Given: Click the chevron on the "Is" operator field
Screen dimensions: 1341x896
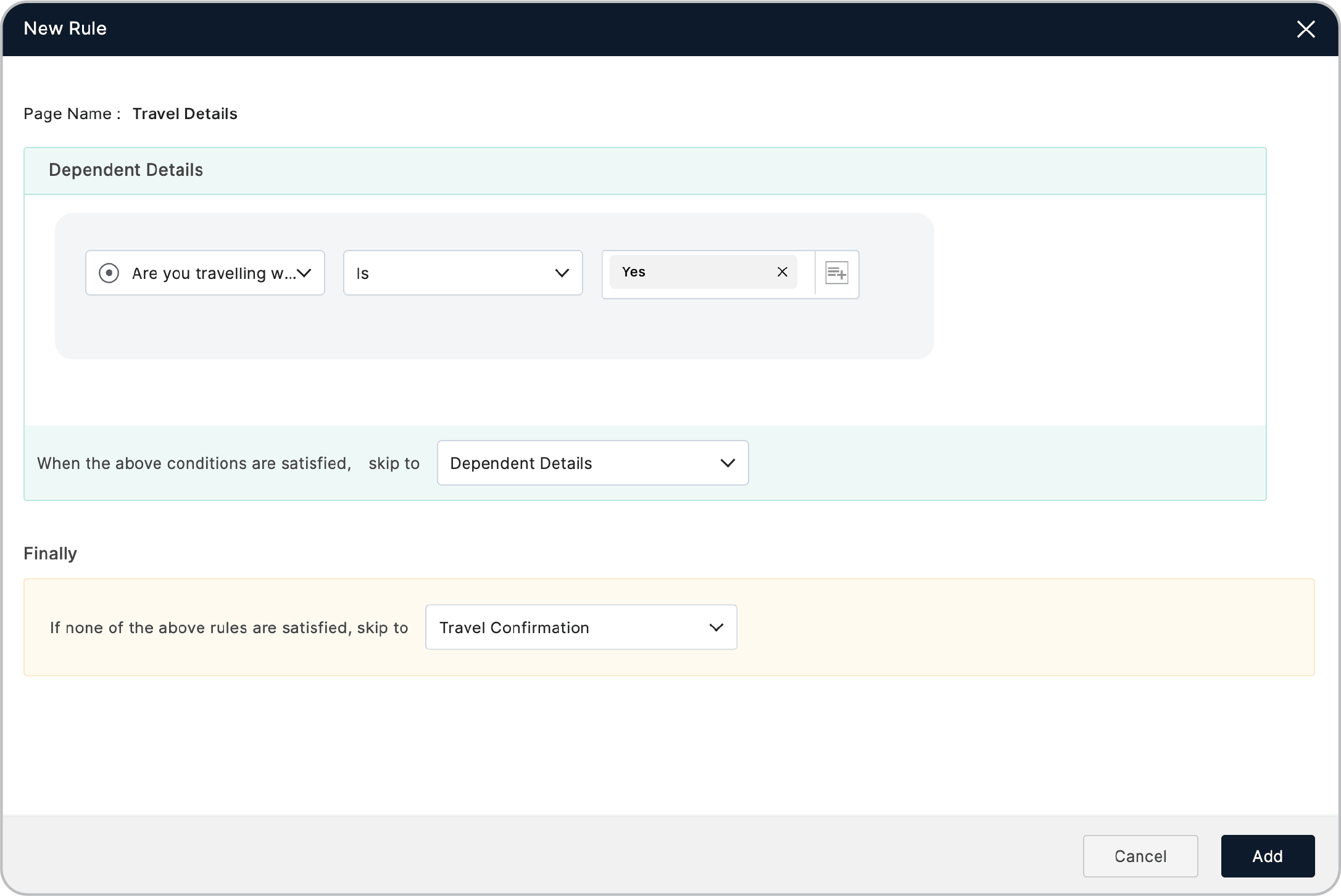Looking at the screenshot, I should click(x=562, y=273).
